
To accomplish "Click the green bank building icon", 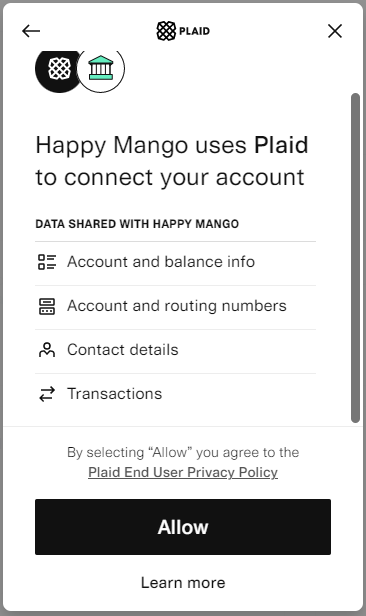I will [101, 68].
